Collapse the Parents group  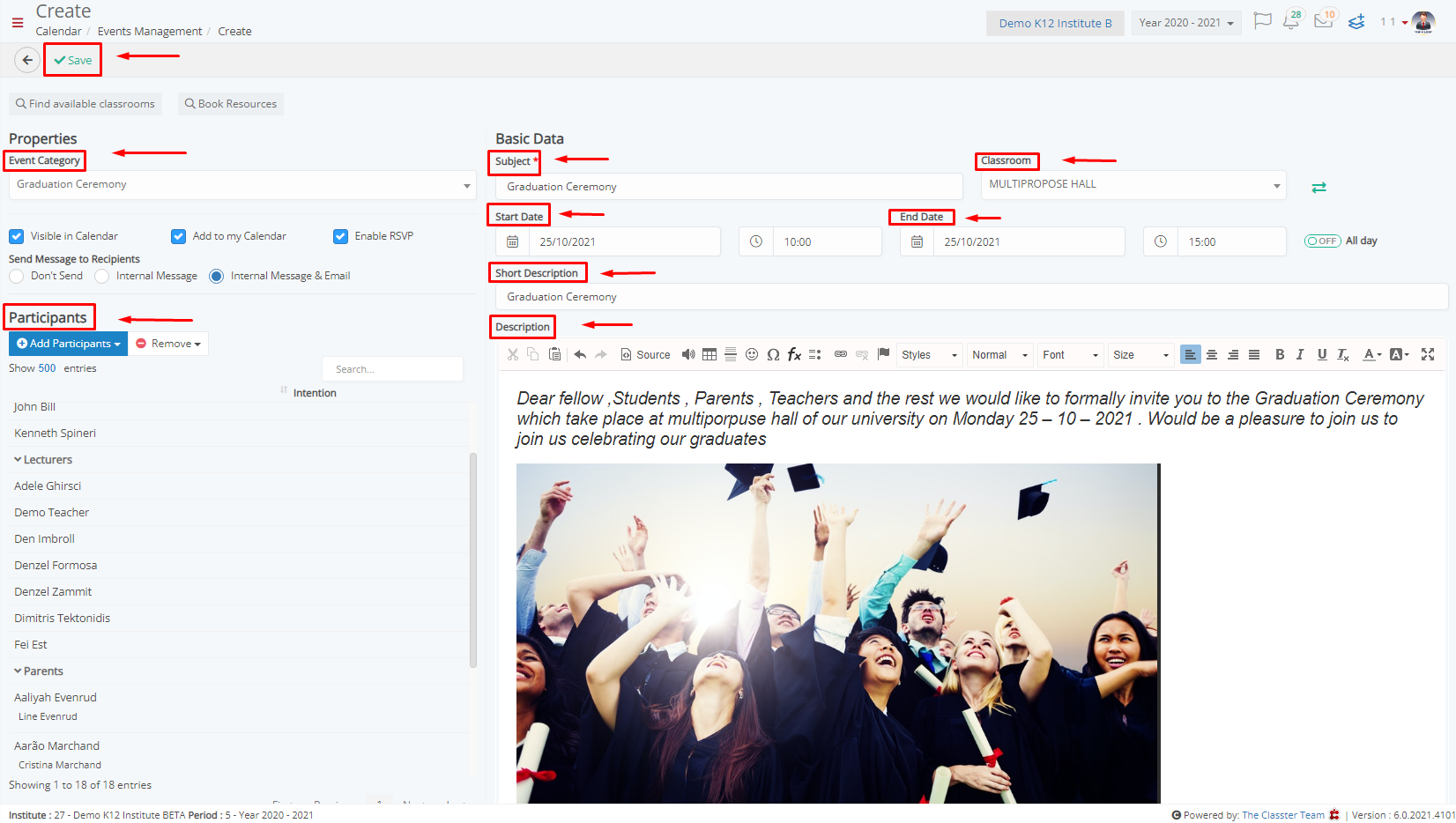18,671
